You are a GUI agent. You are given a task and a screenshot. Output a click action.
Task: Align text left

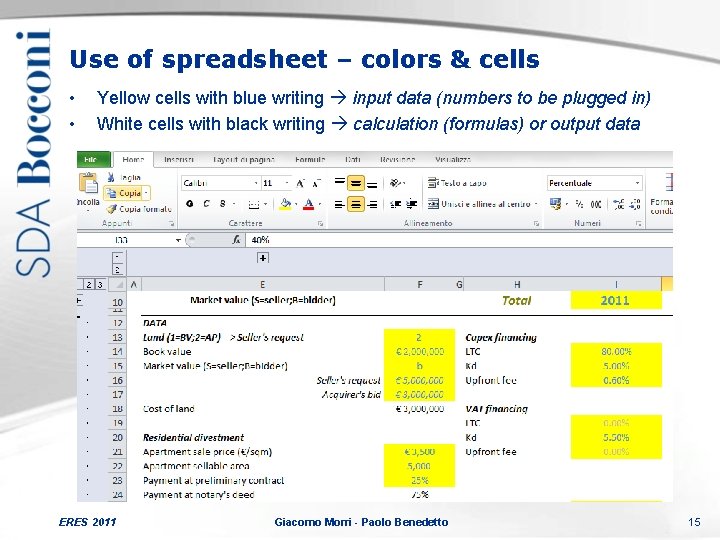pyautogui.click(x=339, y=204)
